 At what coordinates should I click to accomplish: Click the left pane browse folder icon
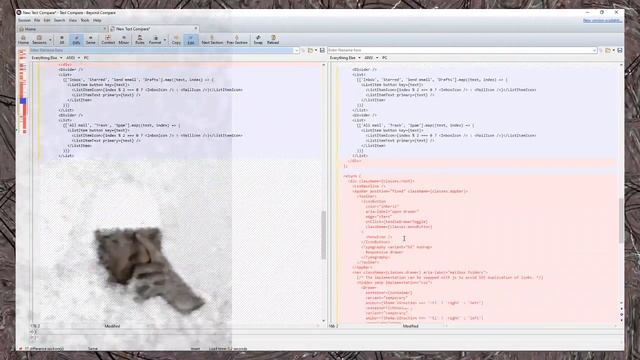[310, 50]
